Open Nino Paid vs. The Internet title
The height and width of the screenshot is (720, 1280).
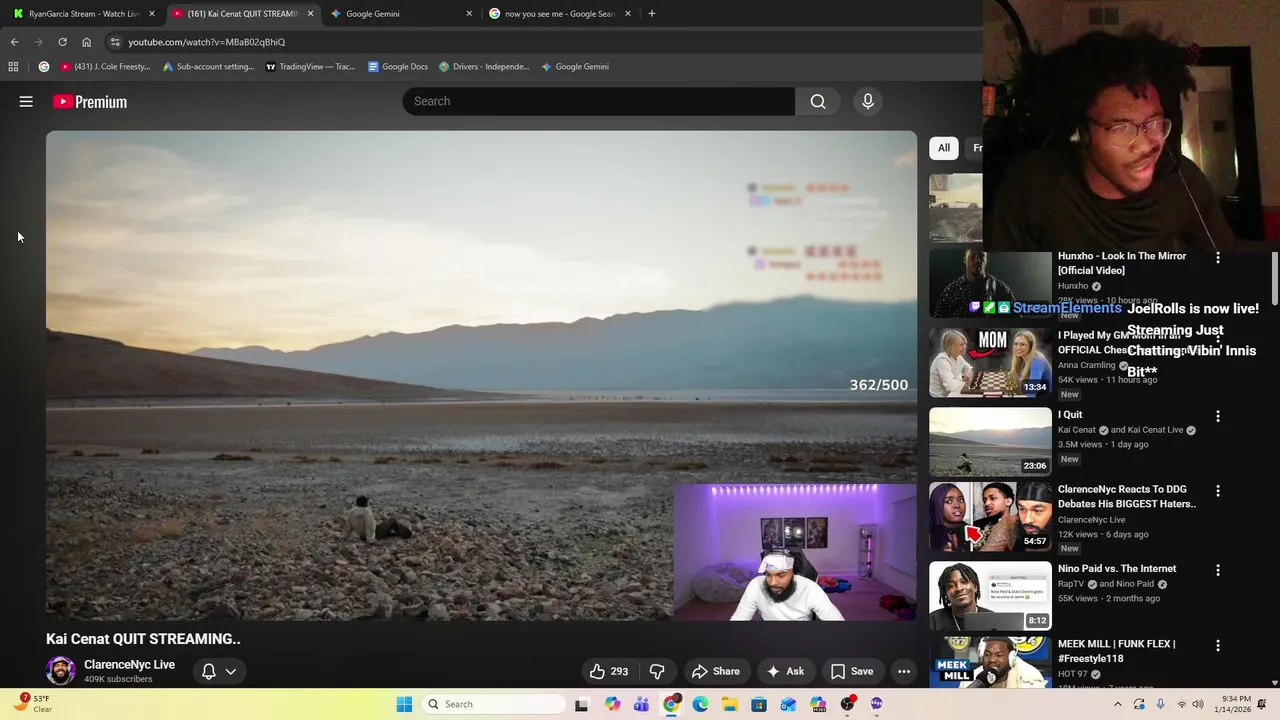(x=1117, y=569)
